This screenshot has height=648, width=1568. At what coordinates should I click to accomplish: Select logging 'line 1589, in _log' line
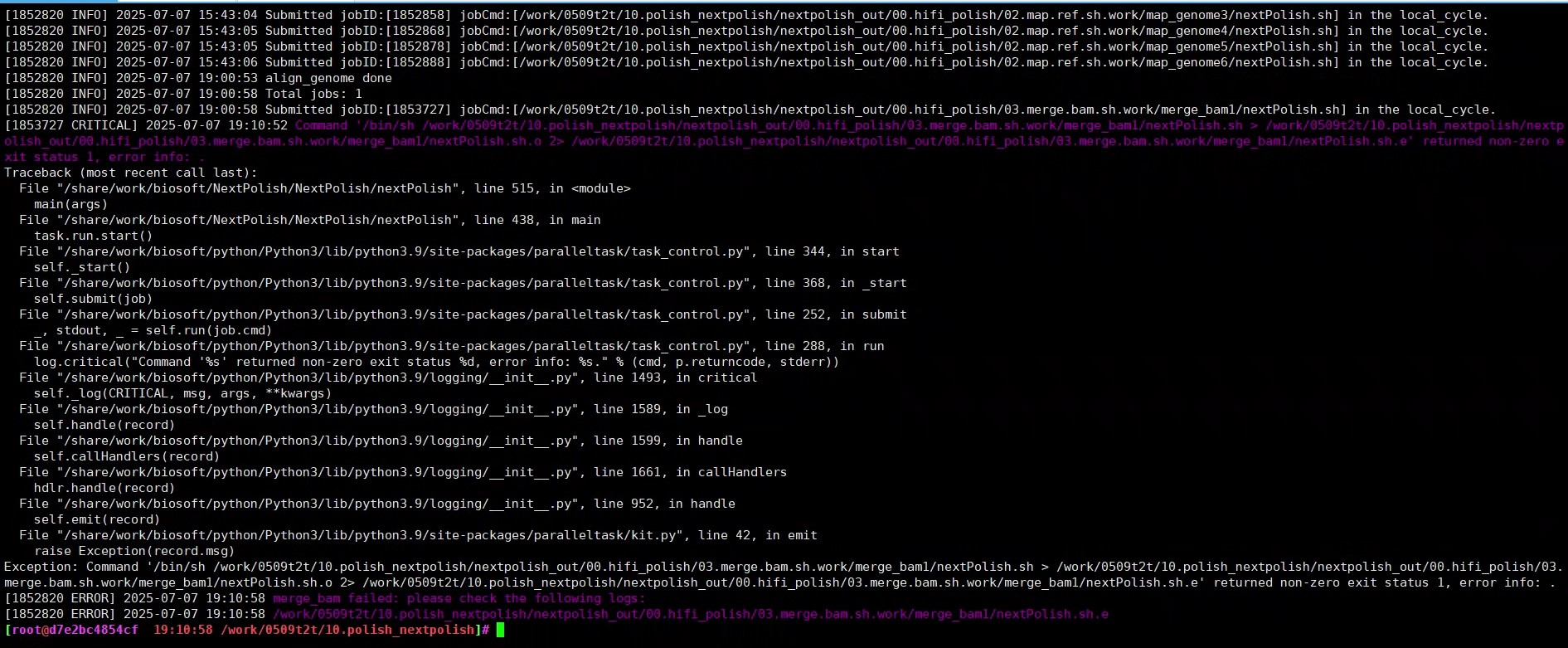pos(373,409)
